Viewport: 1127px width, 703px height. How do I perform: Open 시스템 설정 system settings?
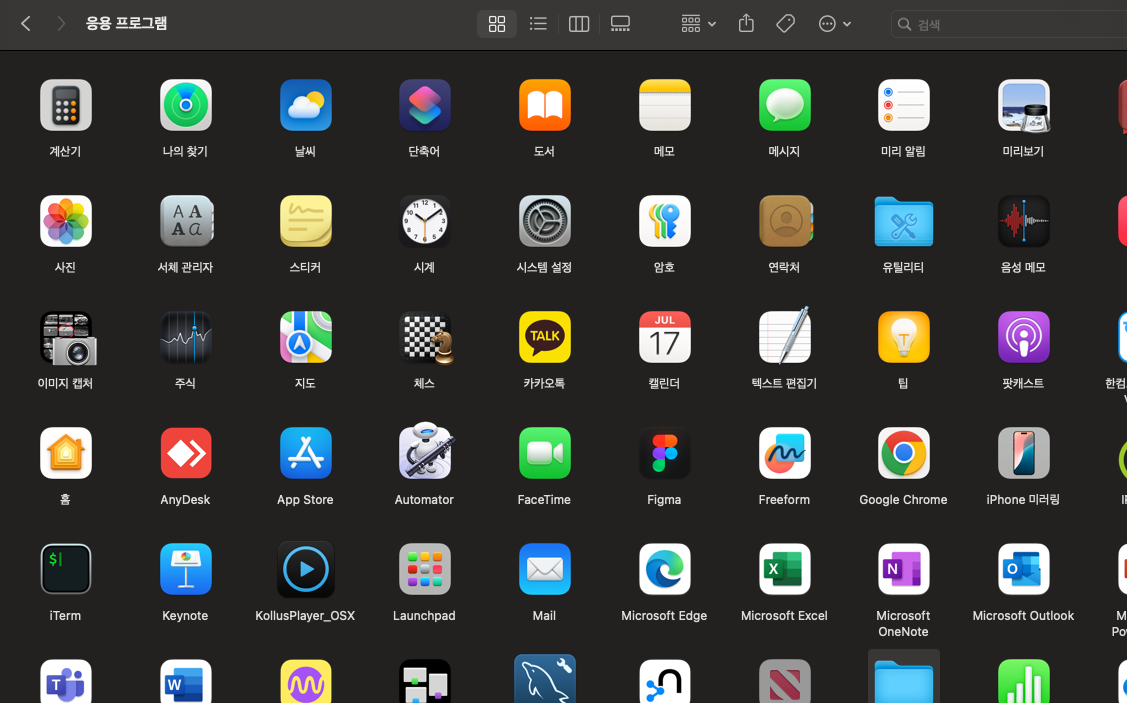click(545, 221)
